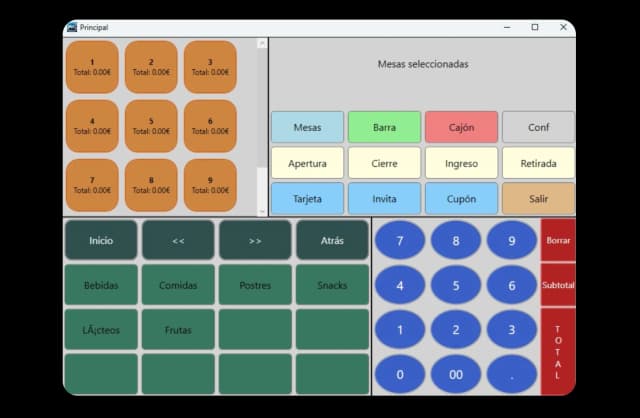Open the Bebidas category
This screenshot has width=640, height=418.
[x=101, y=285]
